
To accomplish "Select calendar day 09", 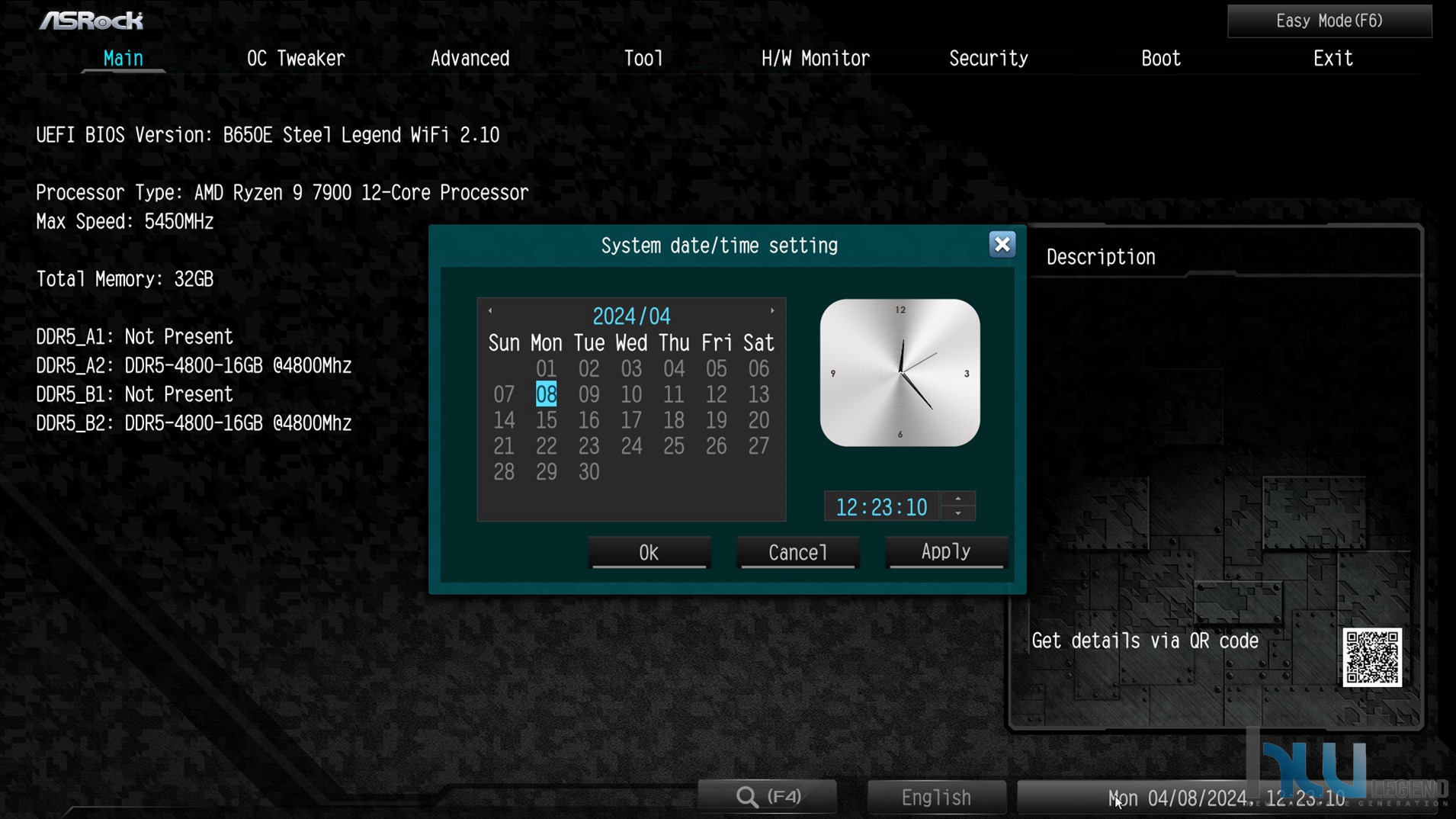I will pyautogui.click(x=588, y=395).
